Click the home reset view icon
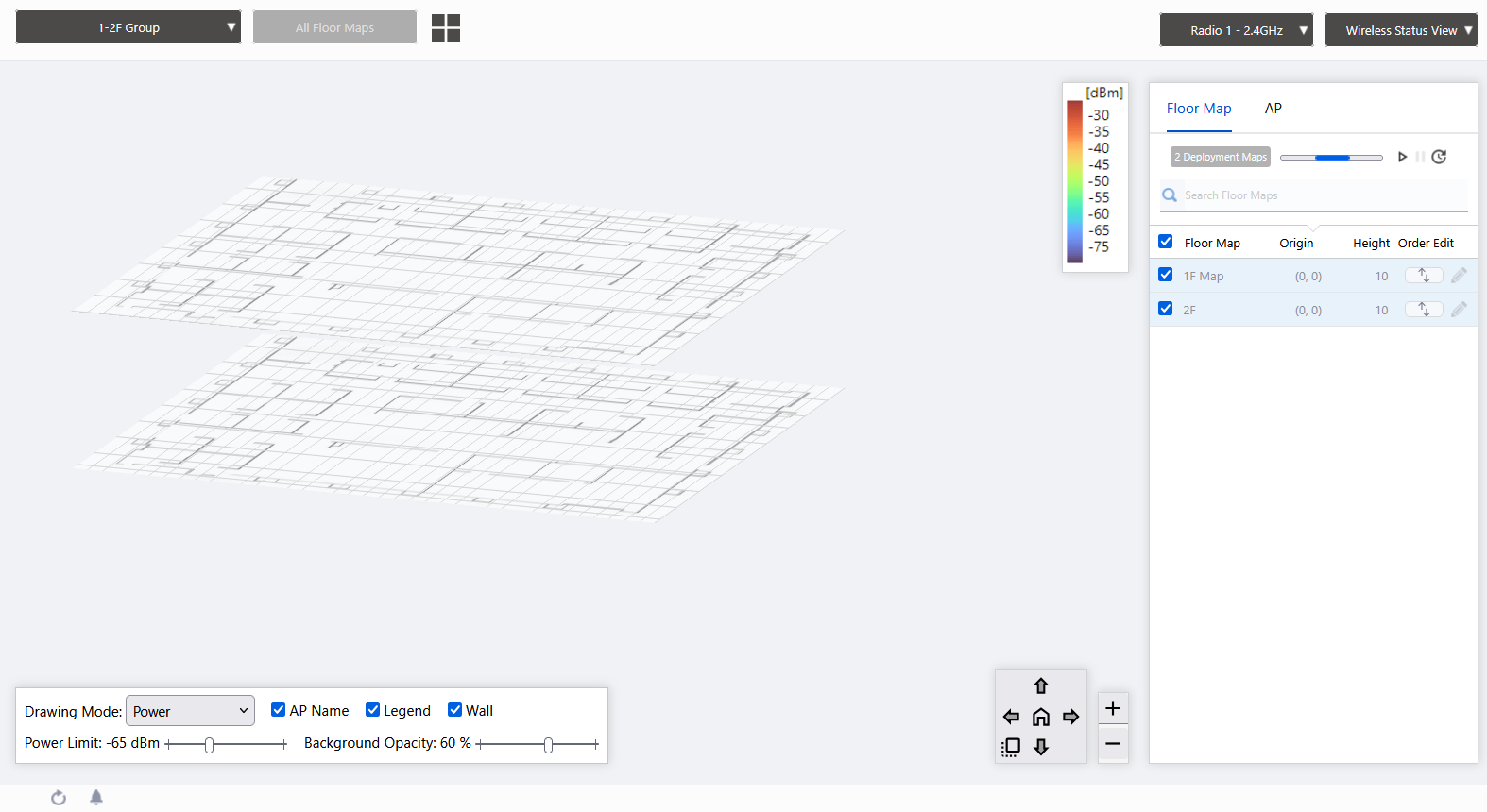This screenshot has width=1487, height=812. (x=1041, y=717)
